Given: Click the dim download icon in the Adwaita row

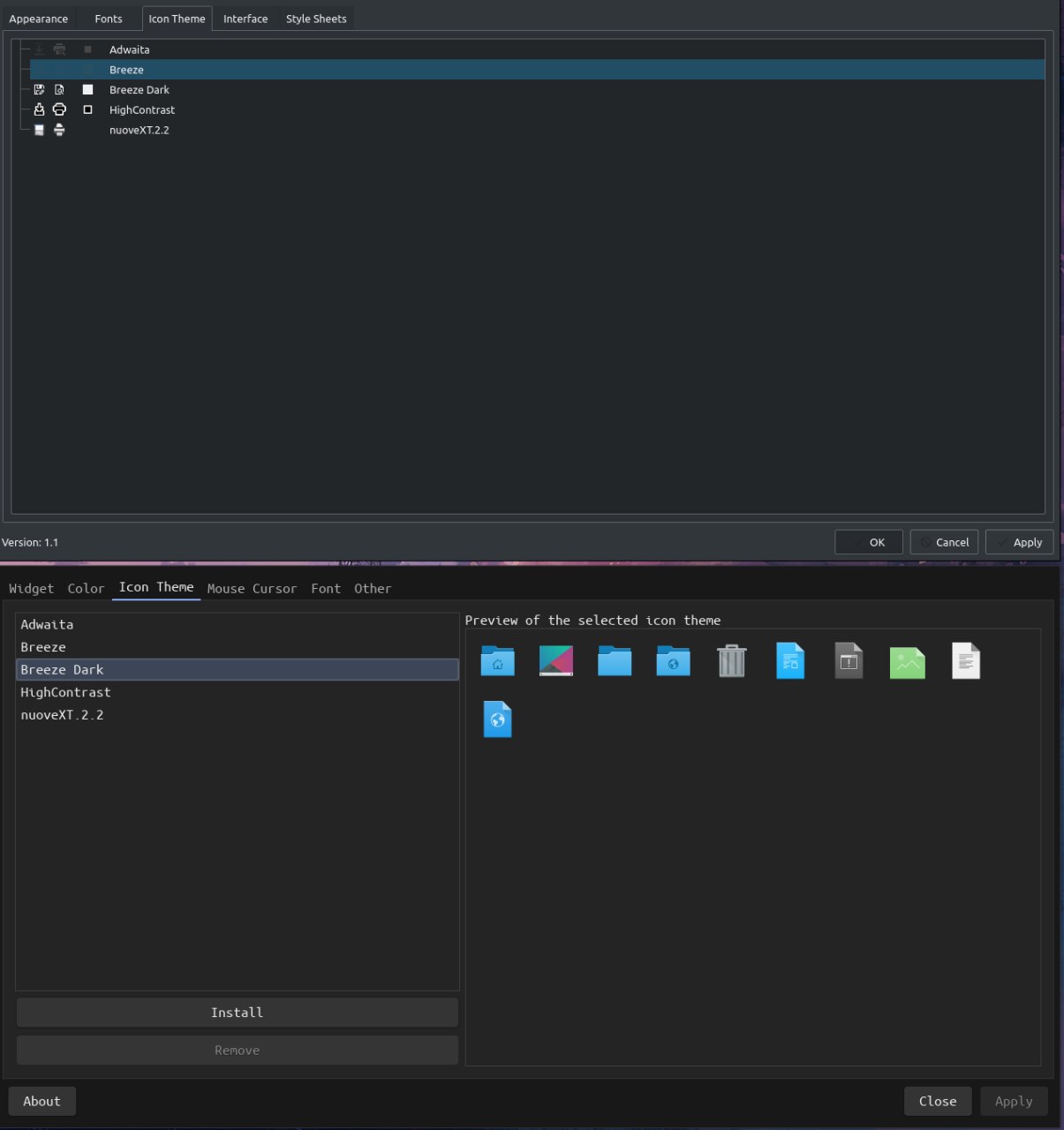Looking at the screenshot, I should pos(39,49).
